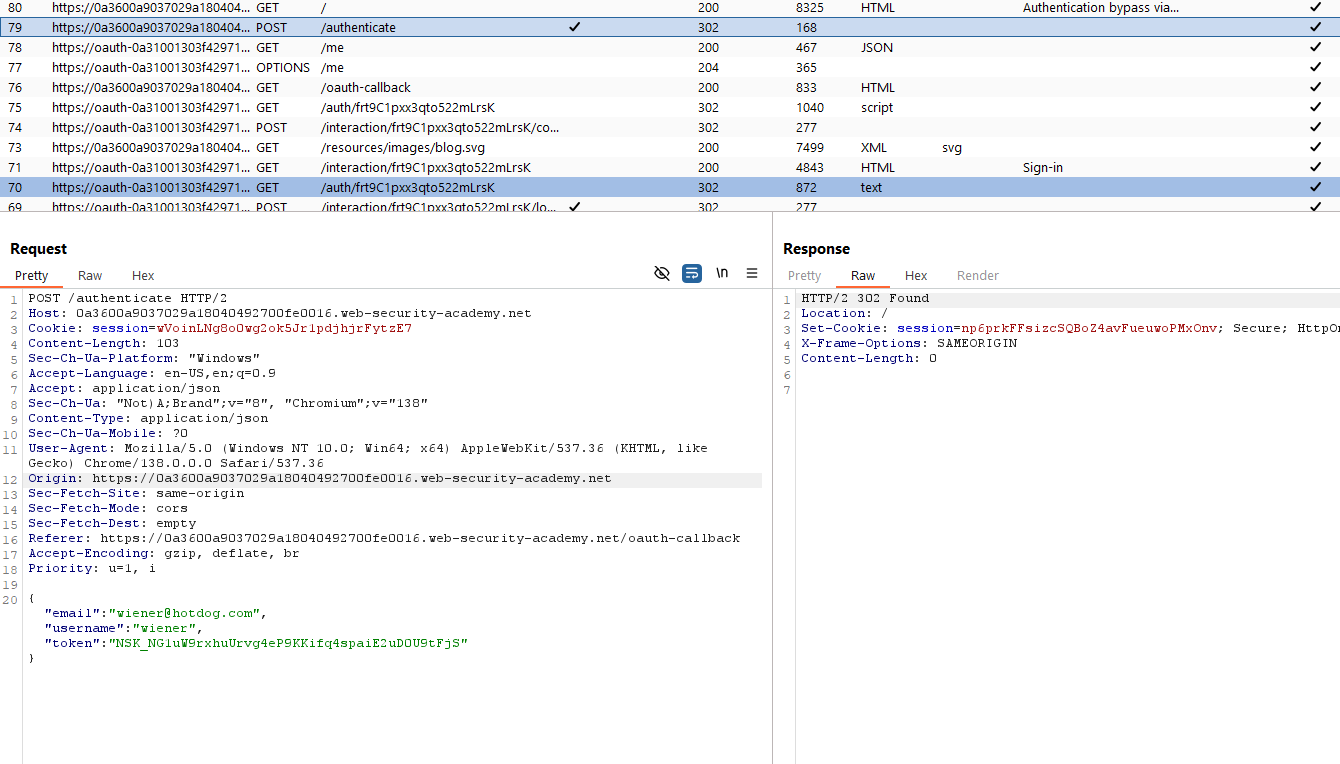Image resolution: width=1340 pixels, height=764 pixels.
Task: Click the checkmark on the /oauth-callback row
Action: [x=1315, y=87]
